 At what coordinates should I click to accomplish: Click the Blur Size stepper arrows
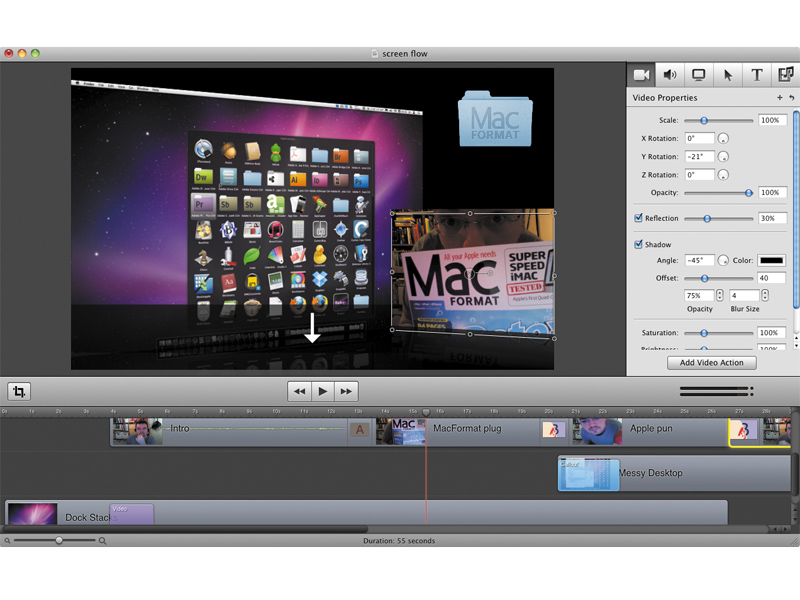[x=765, y=295]
